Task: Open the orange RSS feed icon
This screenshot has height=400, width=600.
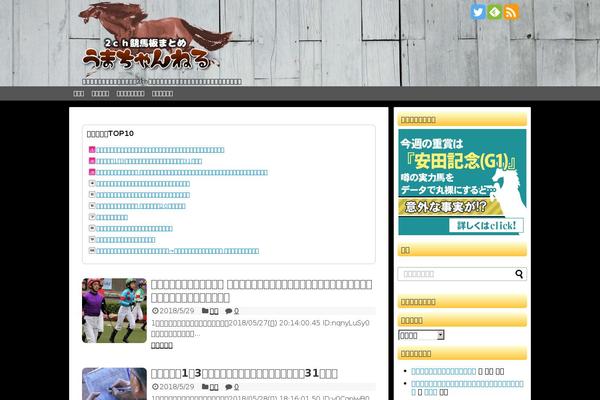Action: click(512, 12)
